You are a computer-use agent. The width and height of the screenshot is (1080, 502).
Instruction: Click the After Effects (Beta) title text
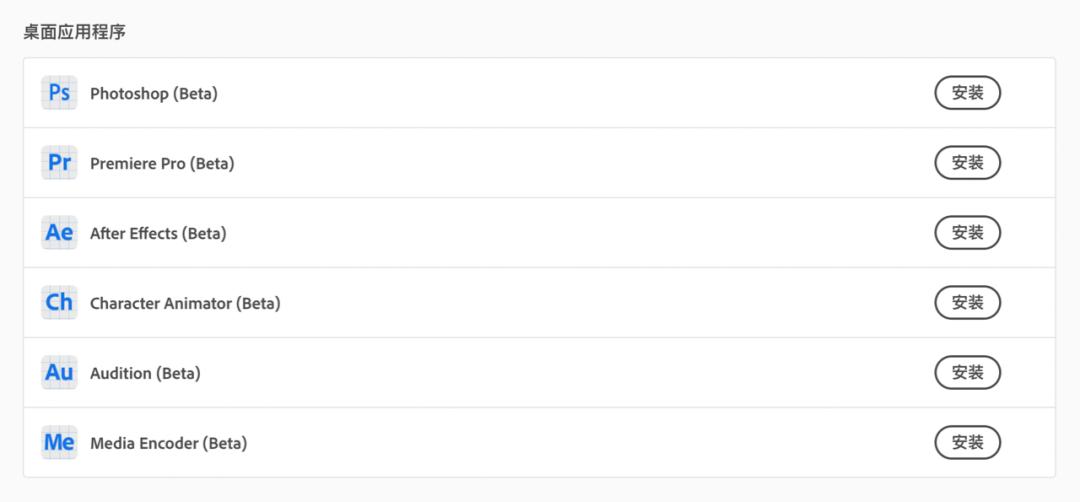(158, 234)
